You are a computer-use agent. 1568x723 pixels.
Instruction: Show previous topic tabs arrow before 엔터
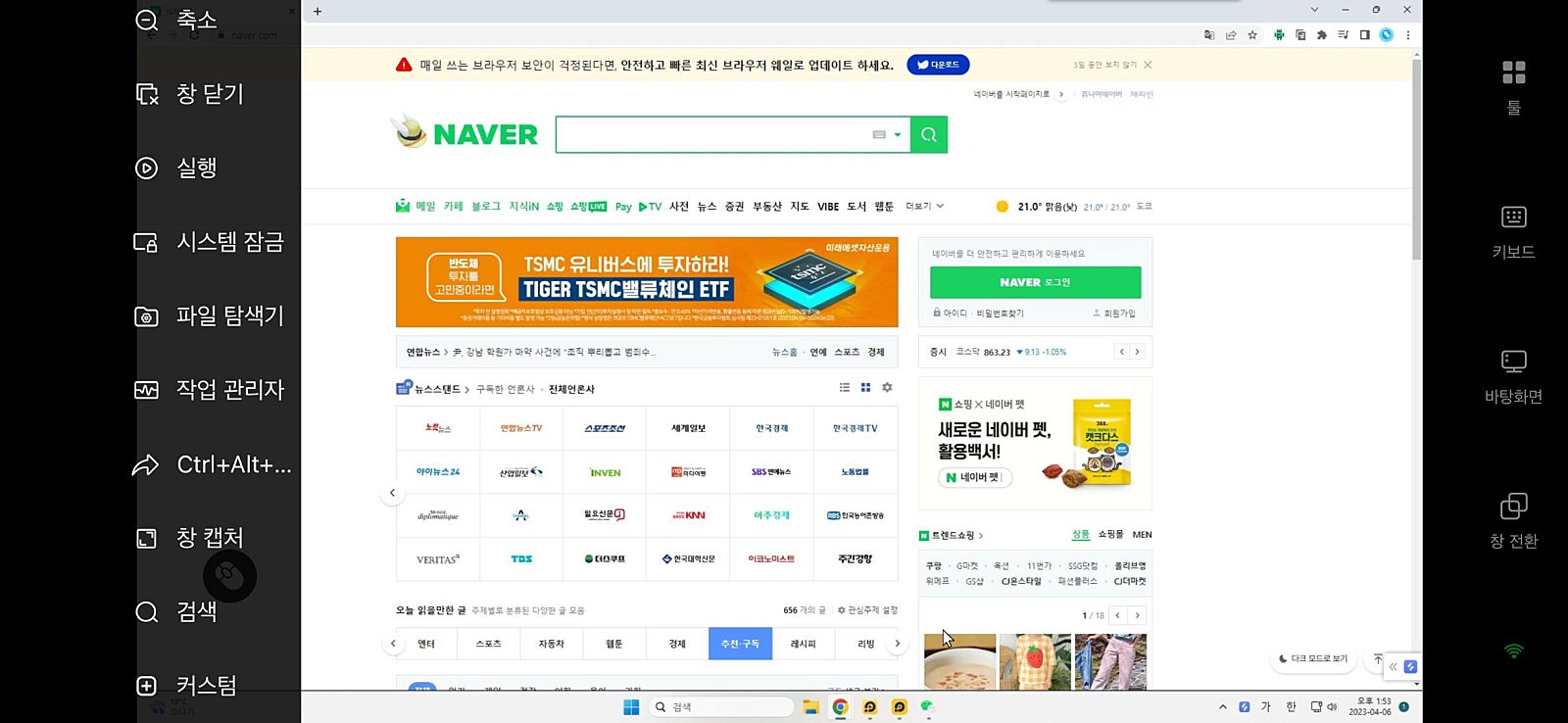393,644
